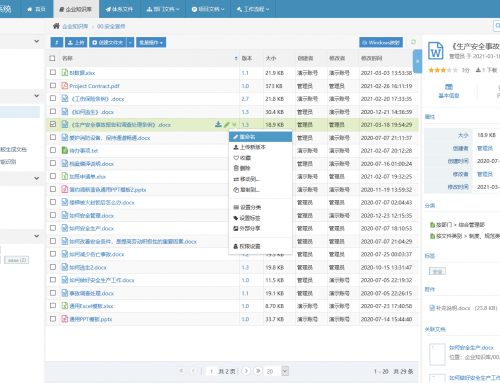Image resolution: width=500 pixels, height=383 pixels.
Task: Click the sort arrows in the 名称 column header
Action: click(x=236, y=58)
